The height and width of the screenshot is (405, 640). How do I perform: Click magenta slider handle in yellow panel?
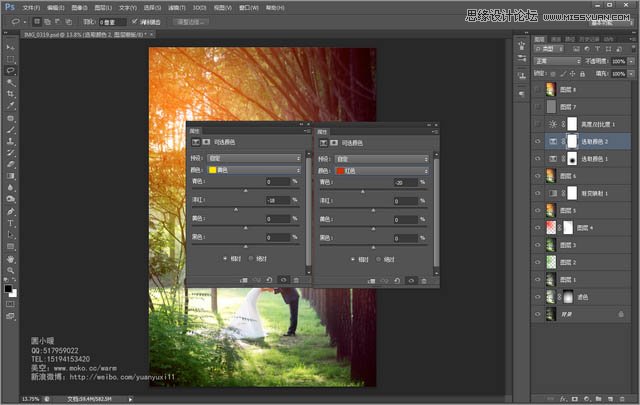point(236,209)
